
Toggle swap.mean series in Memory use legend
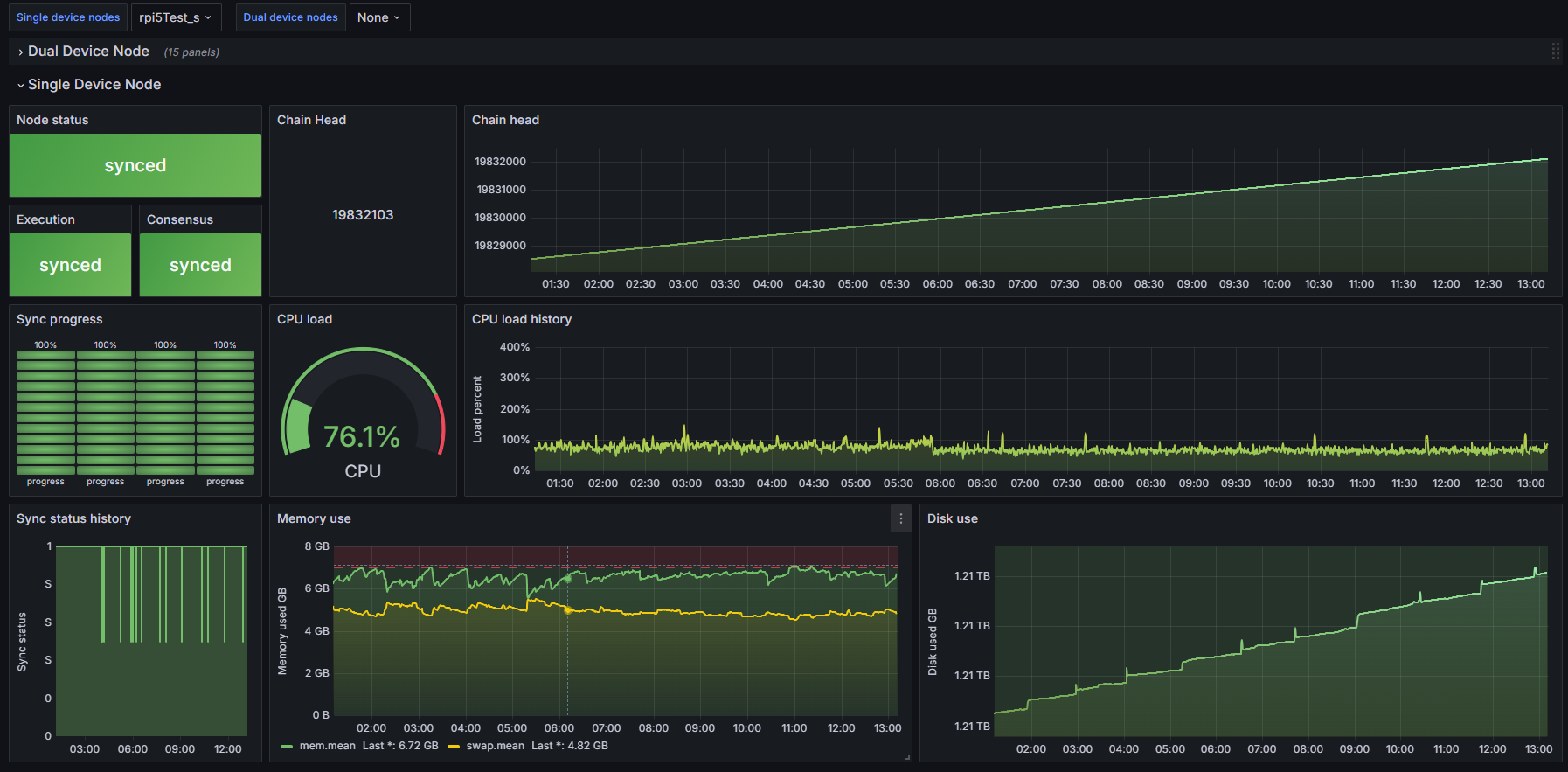(x=495, y=746)
